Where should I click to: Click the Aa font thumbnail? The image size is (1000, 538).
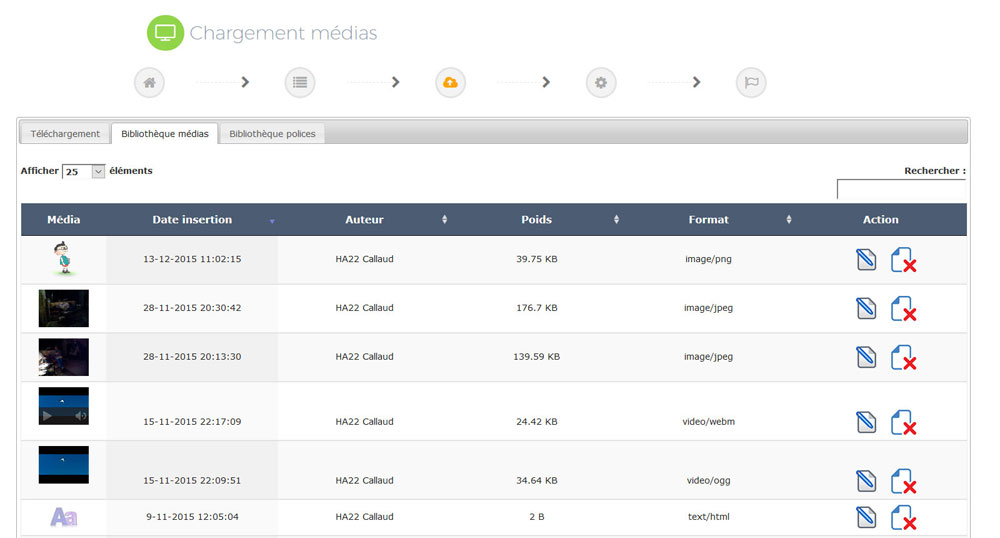click(64, 516)
